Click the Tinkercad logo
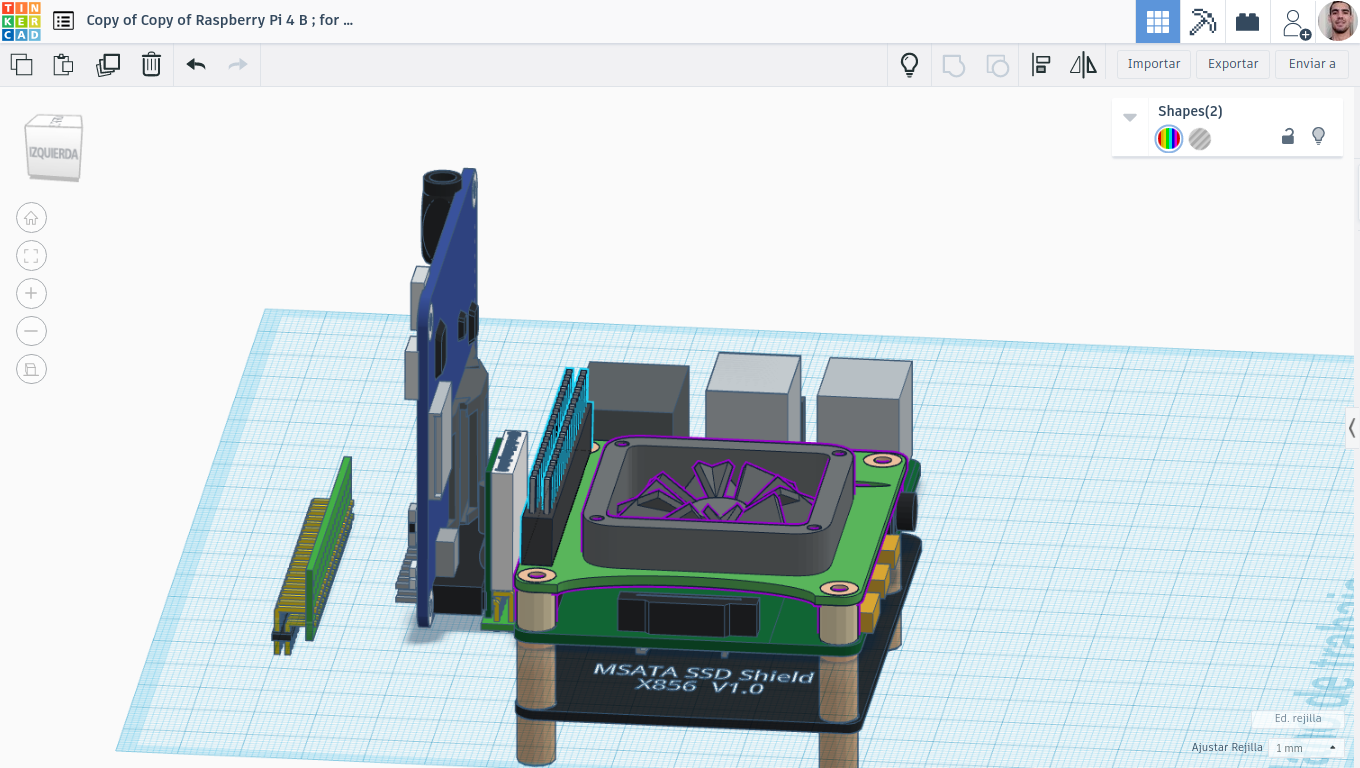The width and height of the screenshot is (1360, 768). 21,21
